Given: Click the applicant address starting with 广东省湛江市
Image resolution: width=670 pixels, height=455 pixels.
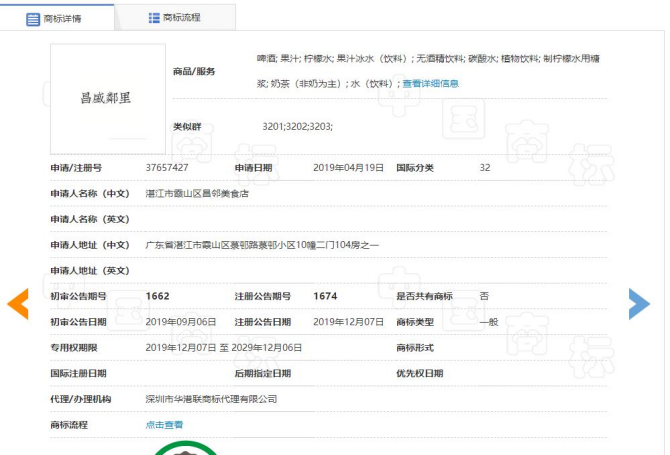Looking at the screenshot, I should tap(262, 245).
